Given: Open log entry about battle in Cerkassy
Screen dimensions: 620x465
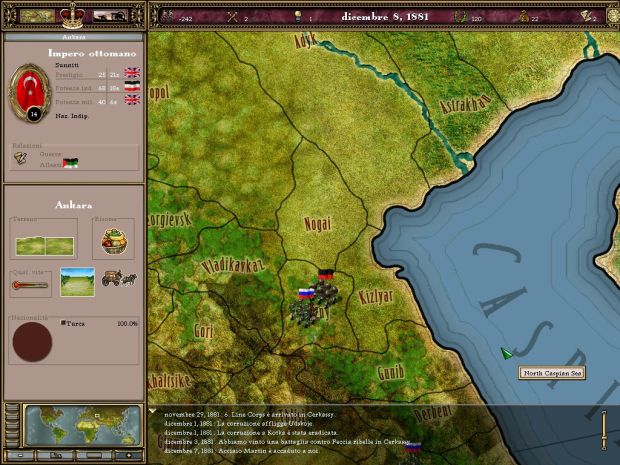Looking at the screenshot, I should 287,442.
